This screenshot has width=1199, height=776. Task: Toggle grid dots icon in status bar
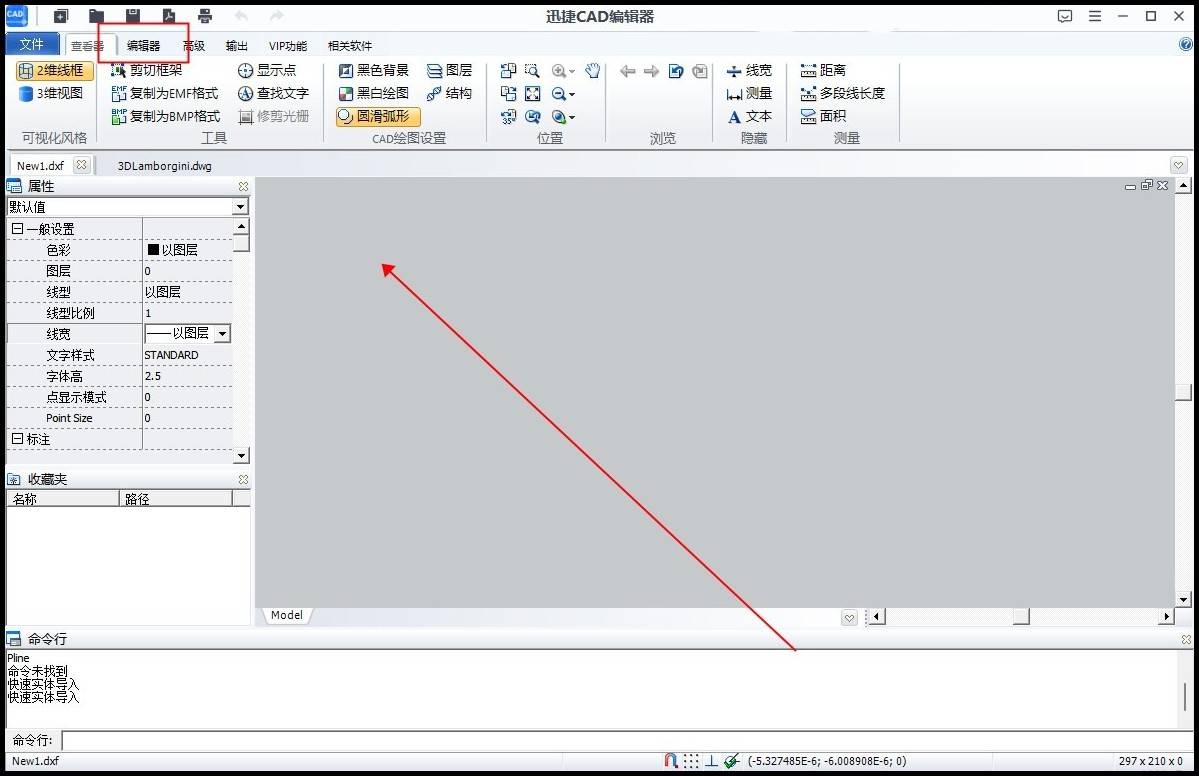click(691, 761)
